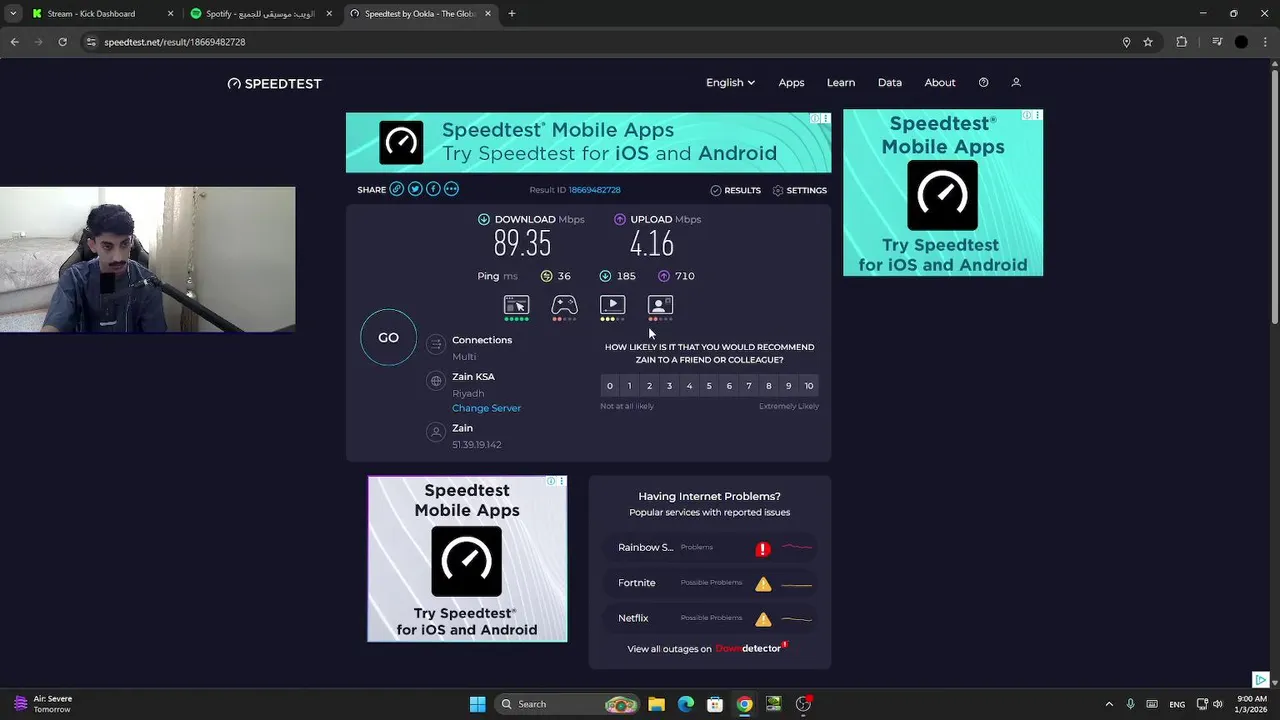This screenshot has width=1280, height=720.
Task: Open the Apps menu
Action: [791, 83]
